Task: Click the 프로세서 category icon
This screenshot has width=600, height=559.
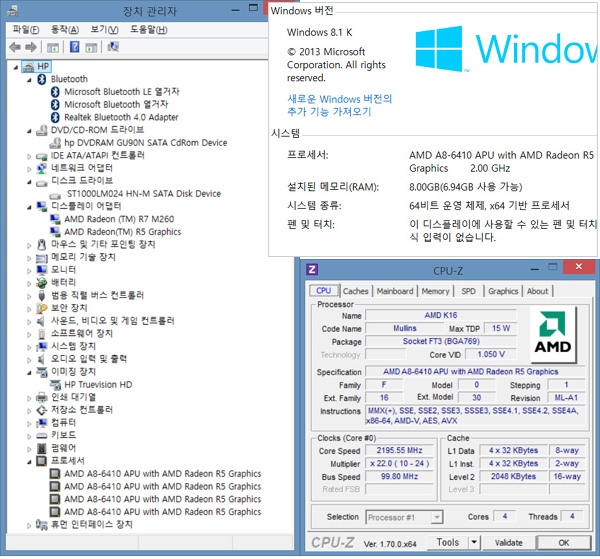Action: point(42,461)
